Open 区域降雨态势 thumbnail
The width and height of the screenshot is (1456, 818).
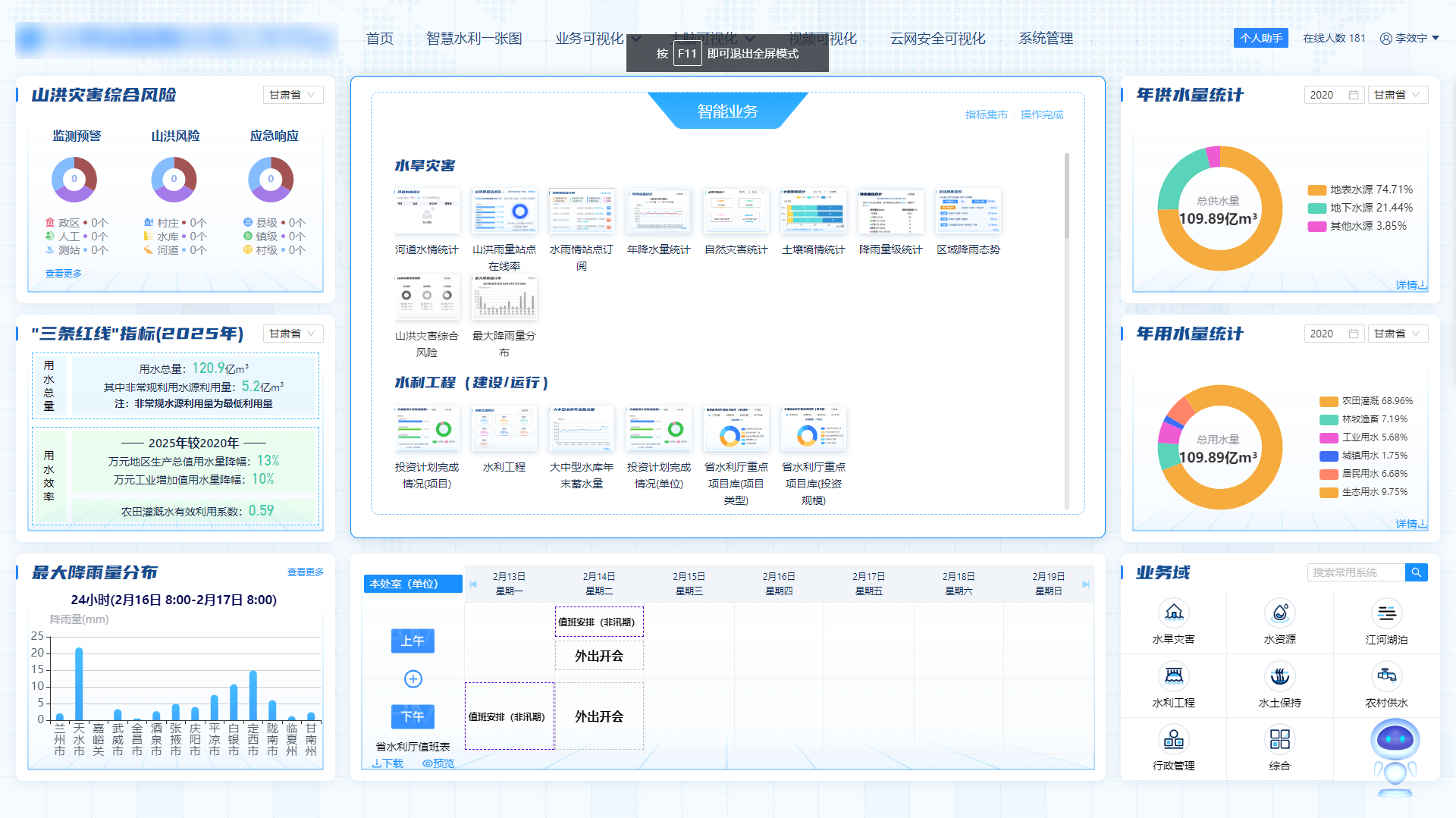968,210
